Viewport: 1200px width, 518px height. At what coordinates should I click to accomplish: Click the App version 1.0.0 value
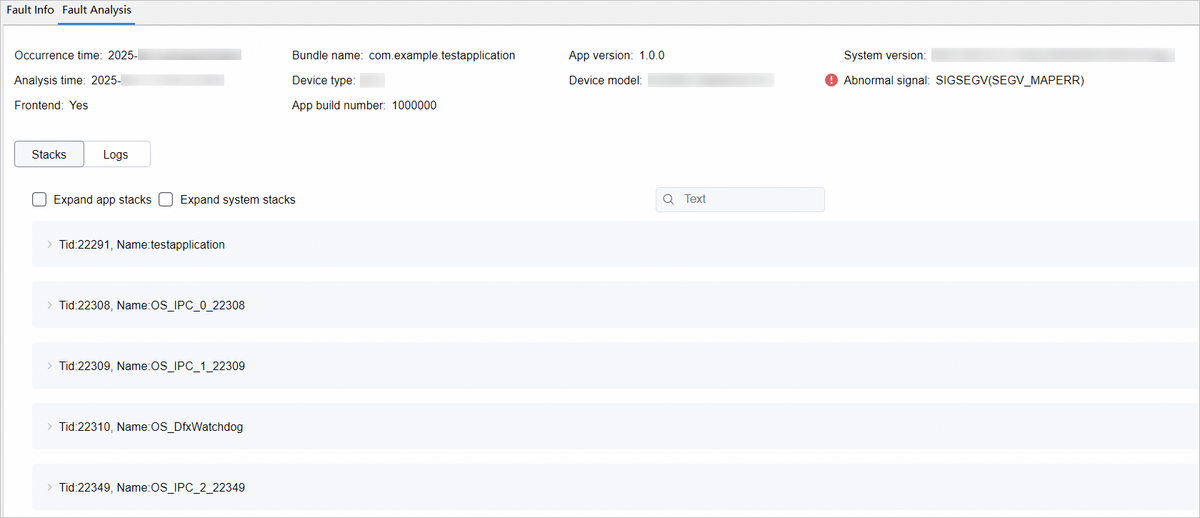(x=652, y=56)
